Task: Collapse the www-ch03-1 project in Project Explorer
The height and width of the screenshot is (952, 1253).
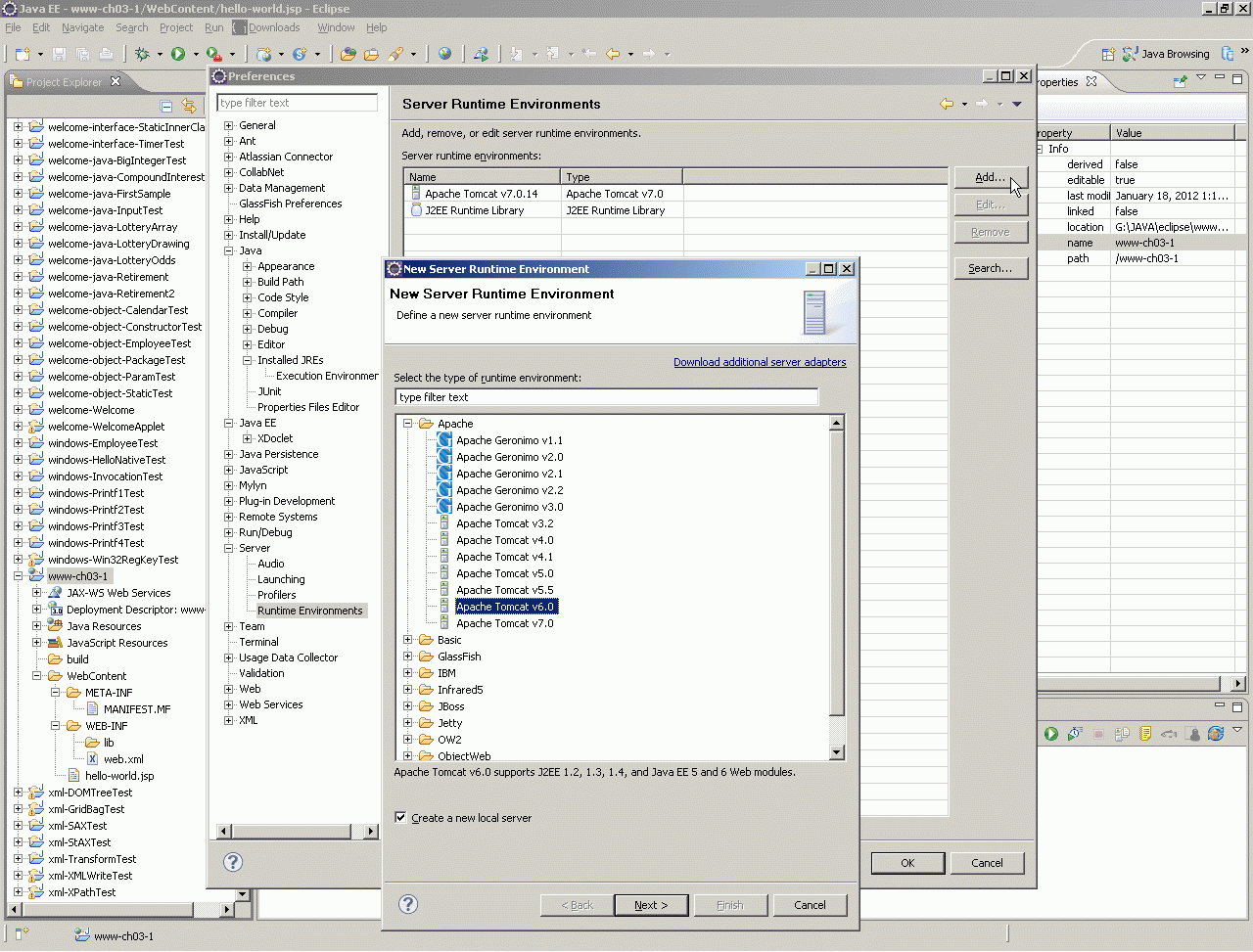Action: click(x=19, y=576)
